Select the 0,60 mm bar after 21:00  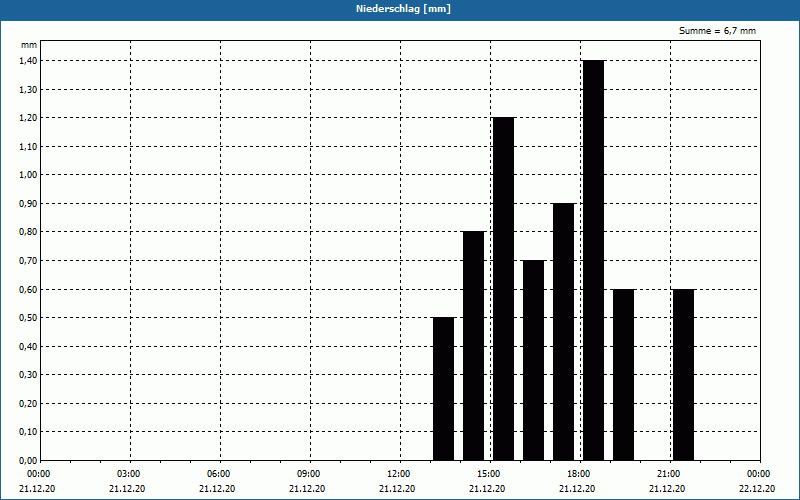(684, 374)
